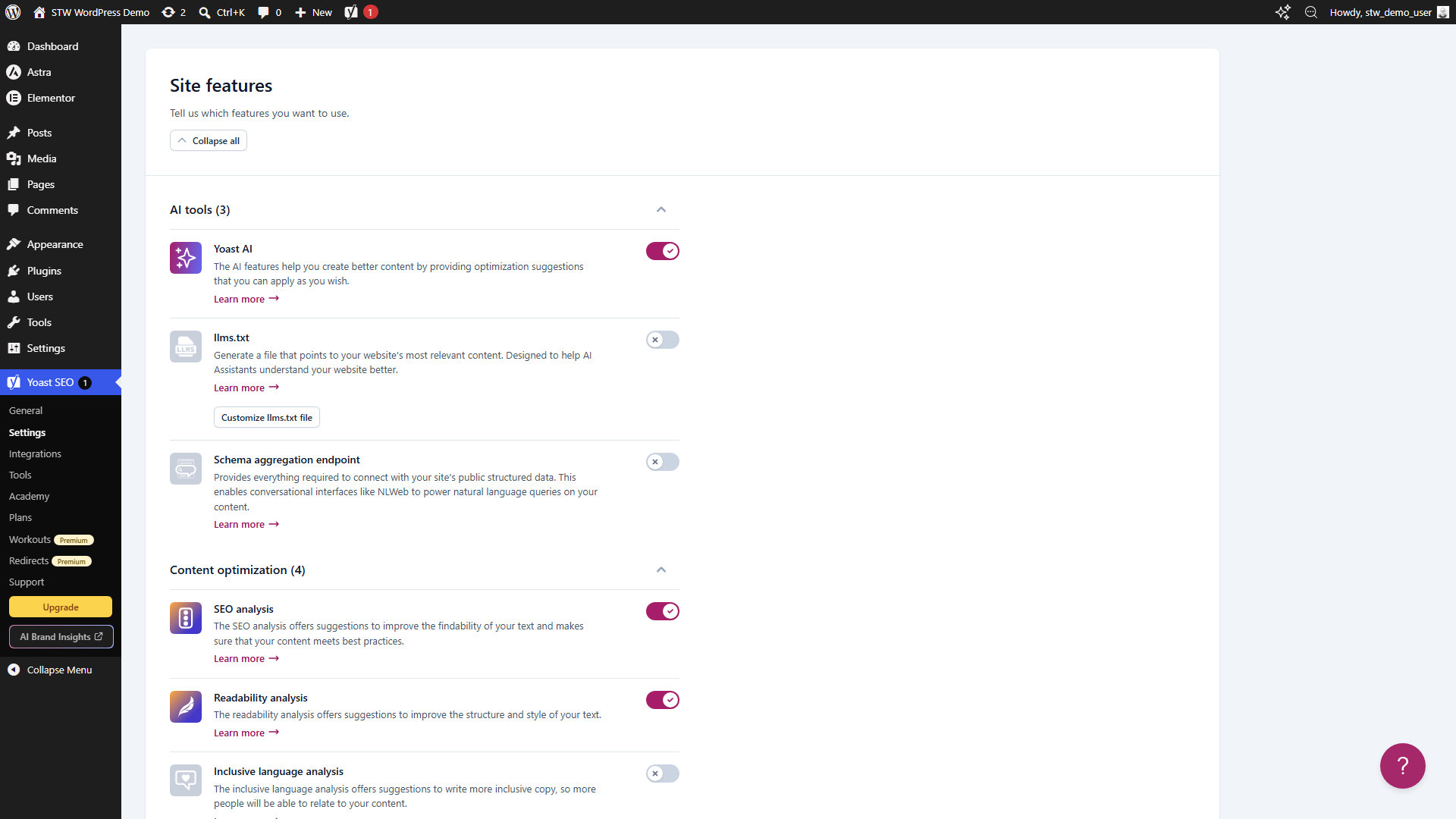Click the Media icon in sidebar

14,158
